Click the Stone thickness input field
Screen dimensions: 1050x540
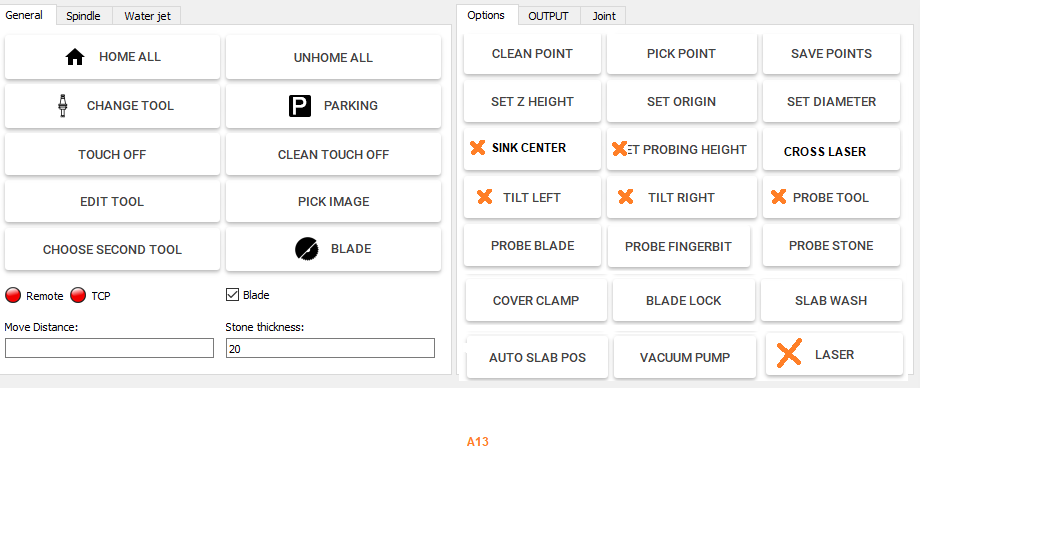(x=330, y=348)
